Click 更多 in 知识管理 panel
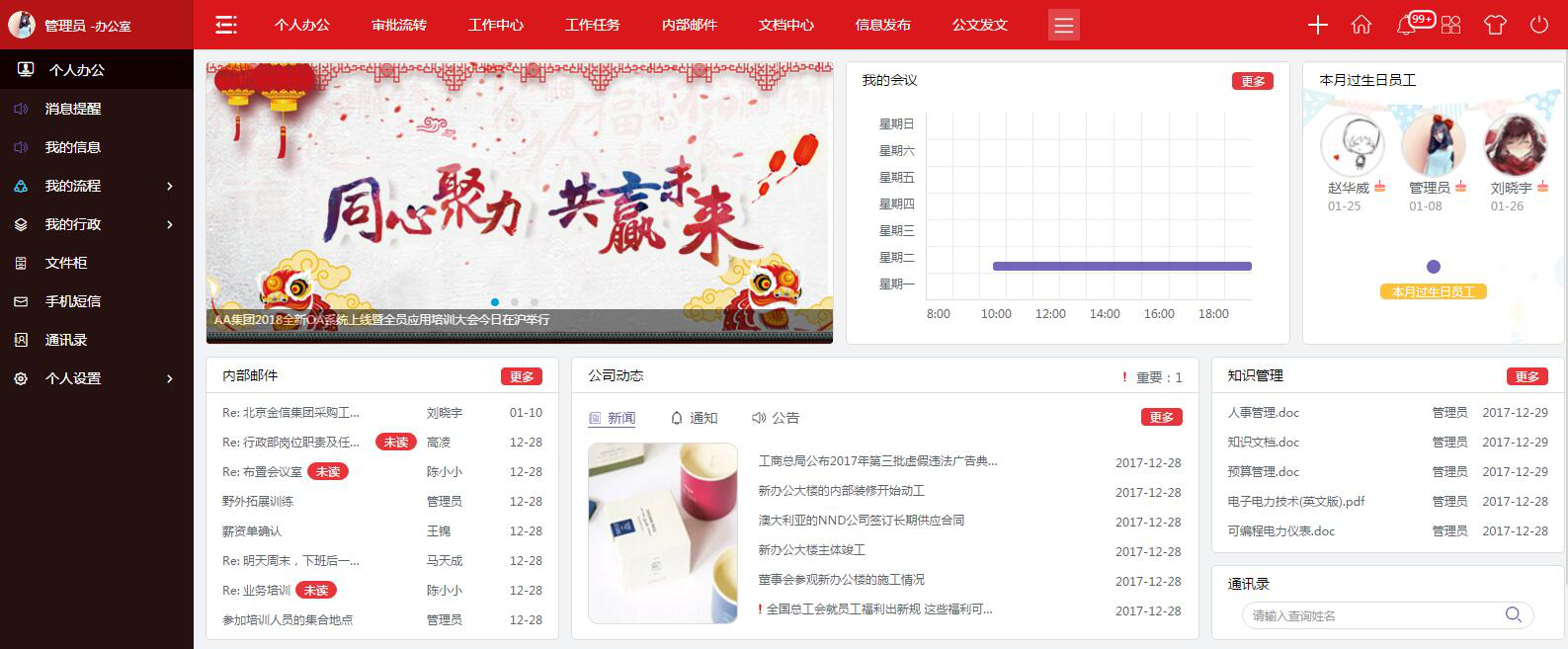 (x=1527, y=376)
